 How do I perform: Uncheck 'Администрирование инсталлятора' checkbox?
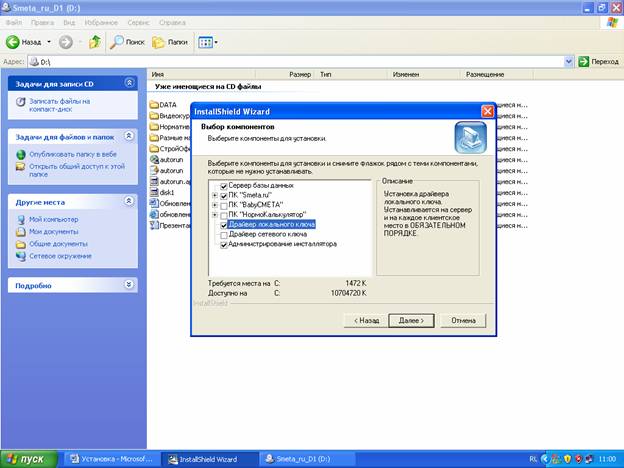(x=223, y=244)
